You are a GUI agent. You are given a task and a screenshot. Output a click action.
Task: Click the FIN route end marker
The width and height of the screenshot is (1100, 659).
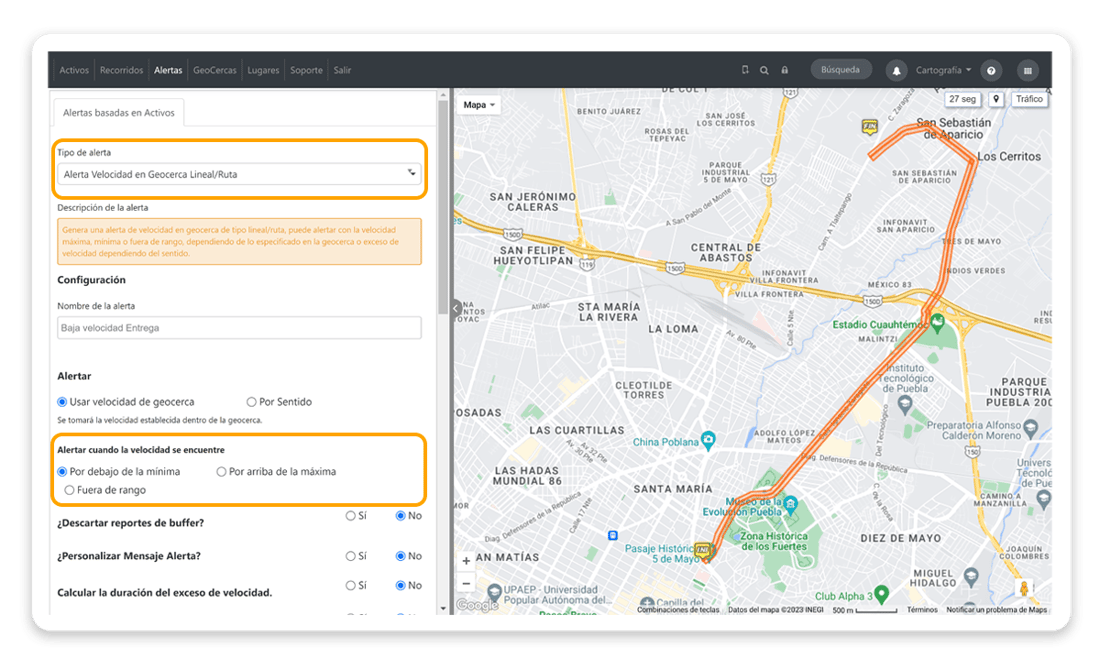click(870, 127)
